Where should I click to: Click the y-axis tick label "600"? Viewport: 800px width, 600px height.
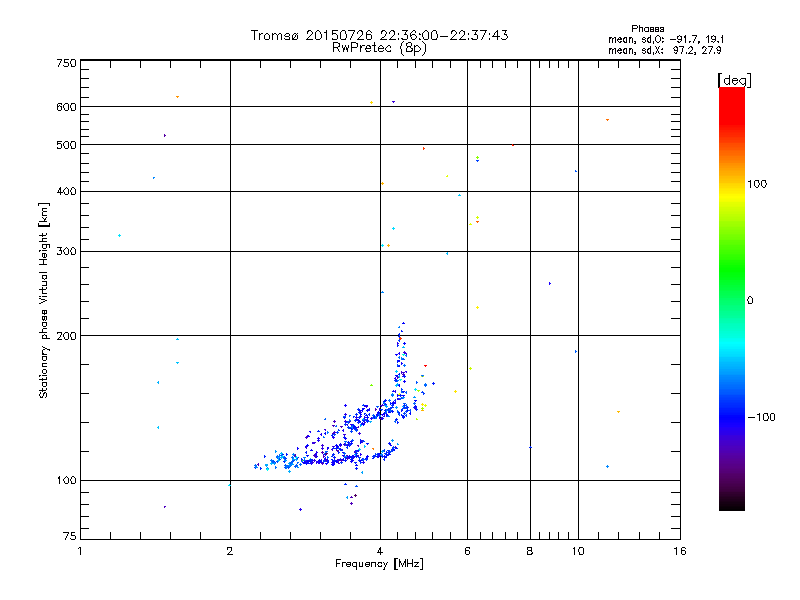67,107
